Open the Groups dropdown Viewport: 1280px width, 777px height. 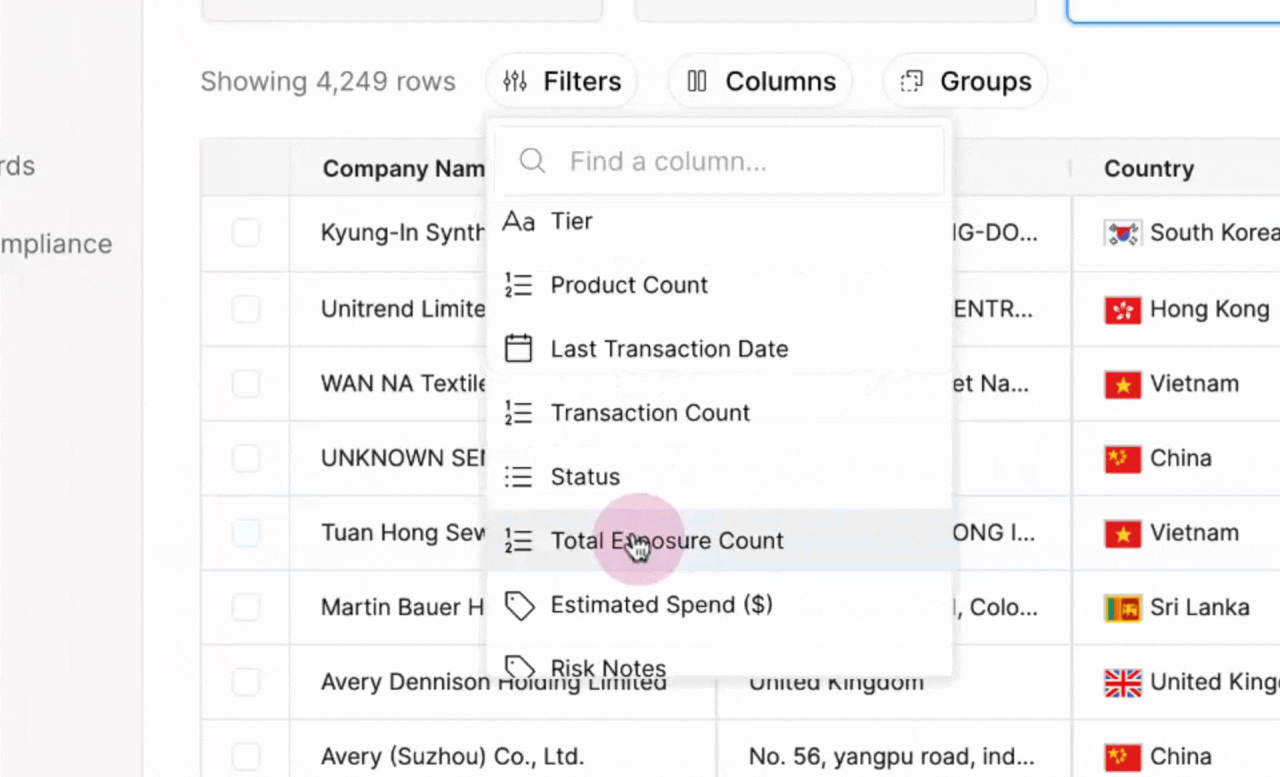pos(965,81)
